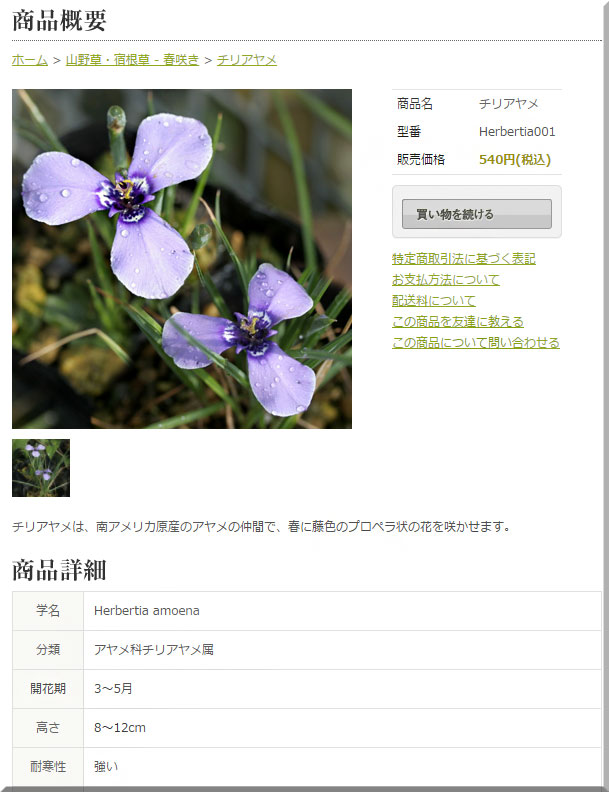Click the チリアヤメ breadcrumb link
Screen dimensions: 609x792
247,60
